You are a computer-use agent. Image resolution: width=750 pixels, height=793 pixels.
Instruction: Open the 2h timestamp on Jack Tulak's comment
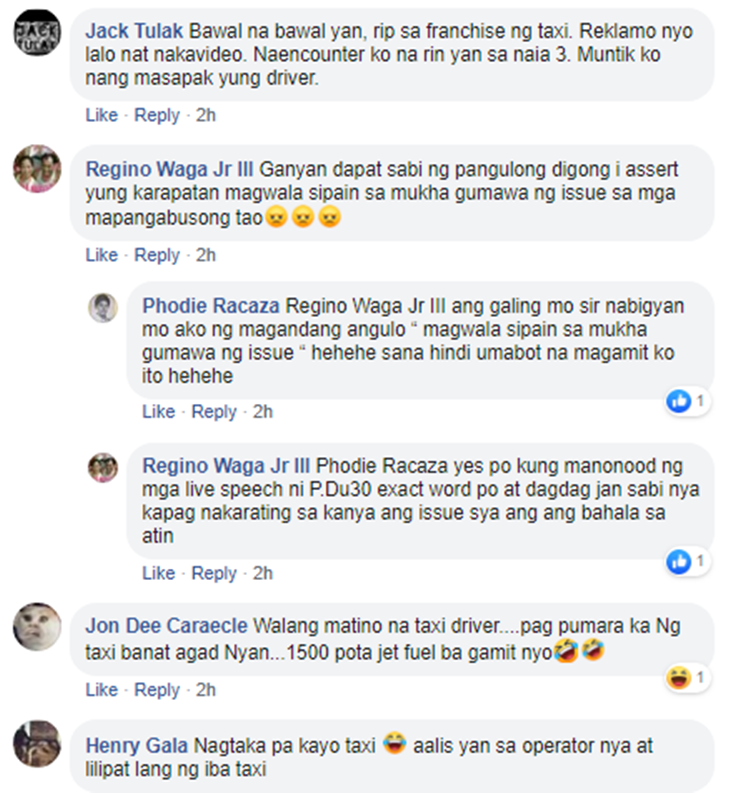tap(206, 115)
